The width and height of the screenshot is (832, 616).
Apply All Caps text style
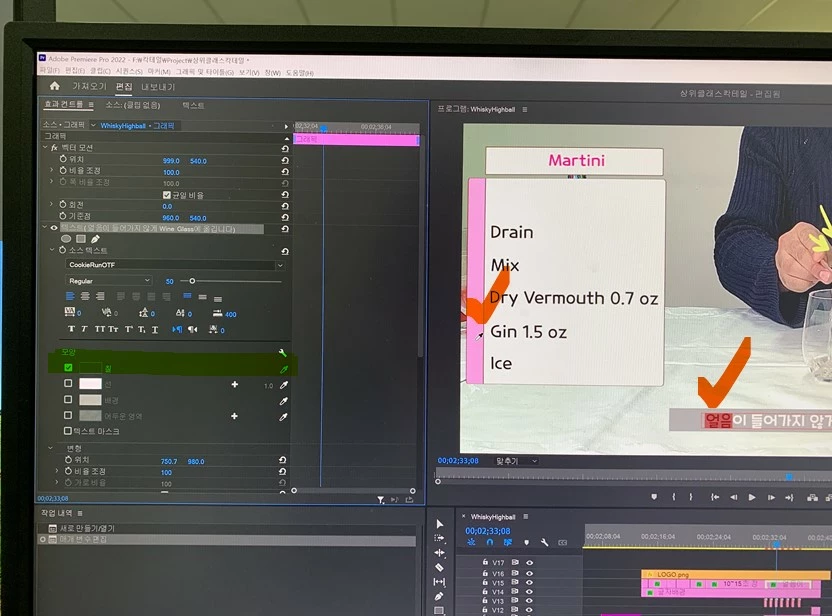99,329
